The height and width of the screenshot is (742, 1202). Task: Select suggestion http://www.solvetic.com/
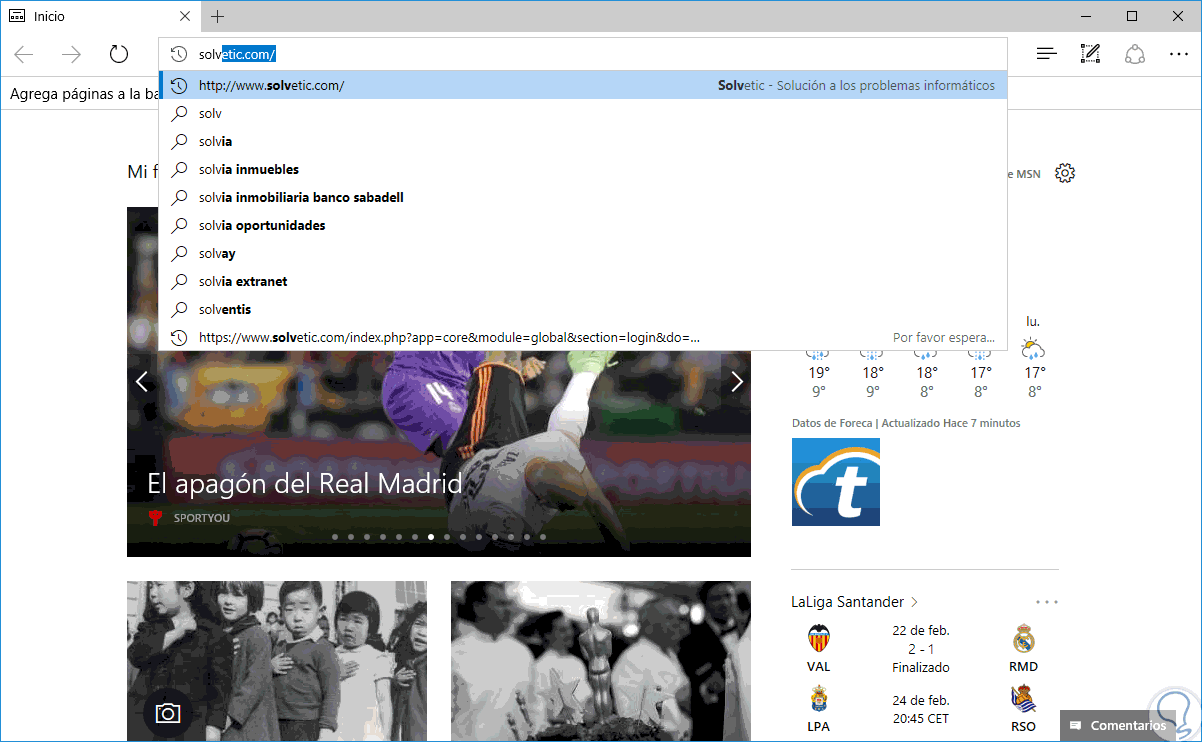583,86
